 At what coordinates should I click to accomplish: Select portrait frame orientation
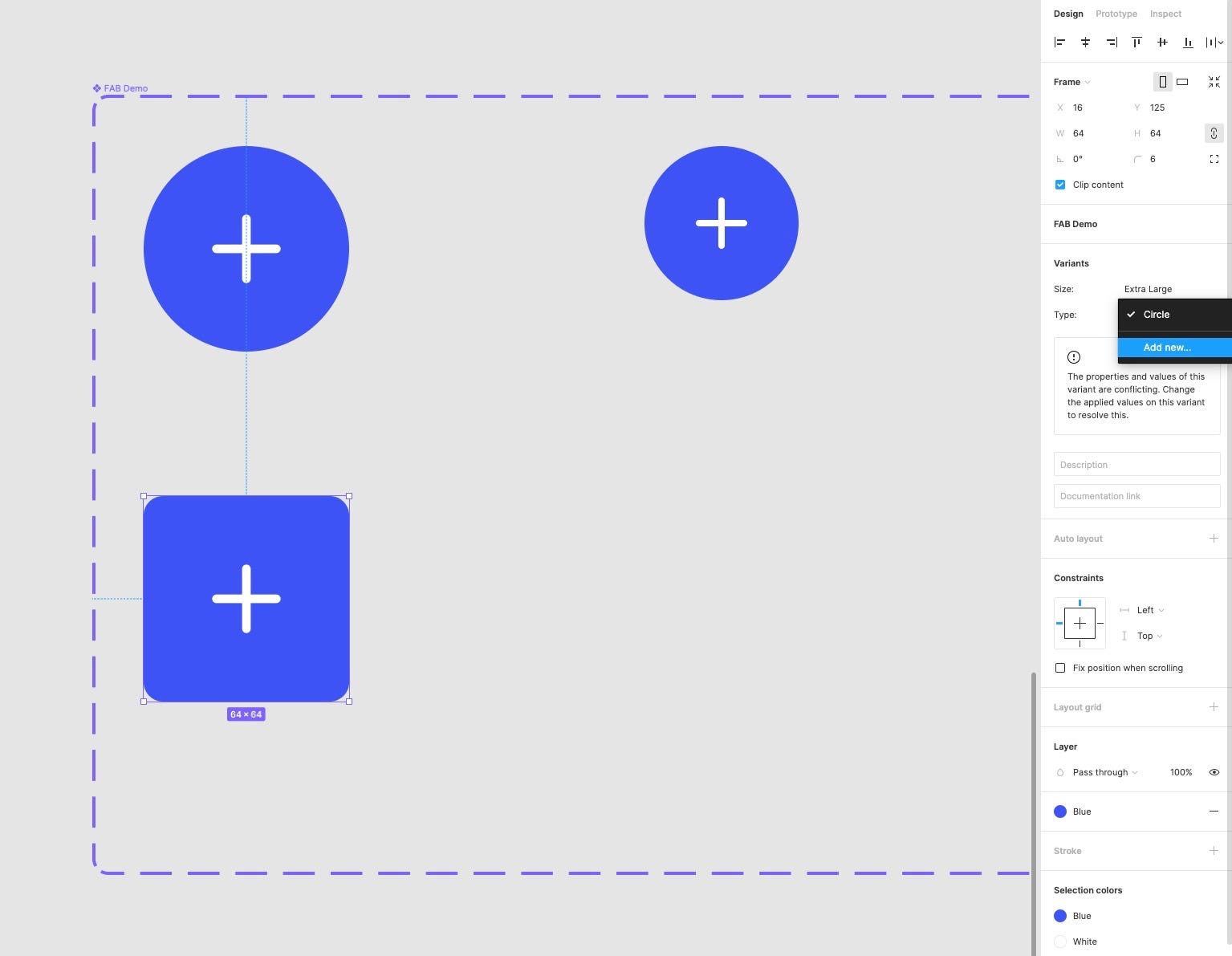tap(1162, 82)
